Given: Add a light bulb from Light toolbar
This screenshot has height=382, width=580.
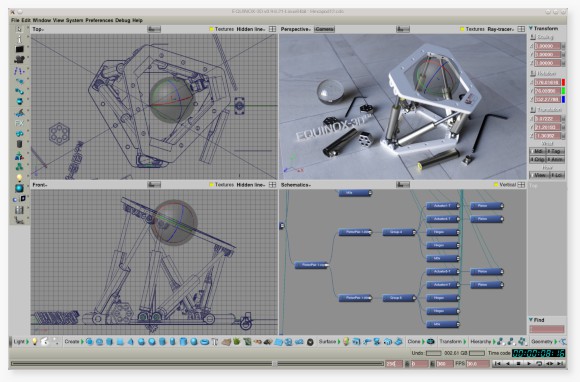Looking at the screenshot, I should pos(35,341).
